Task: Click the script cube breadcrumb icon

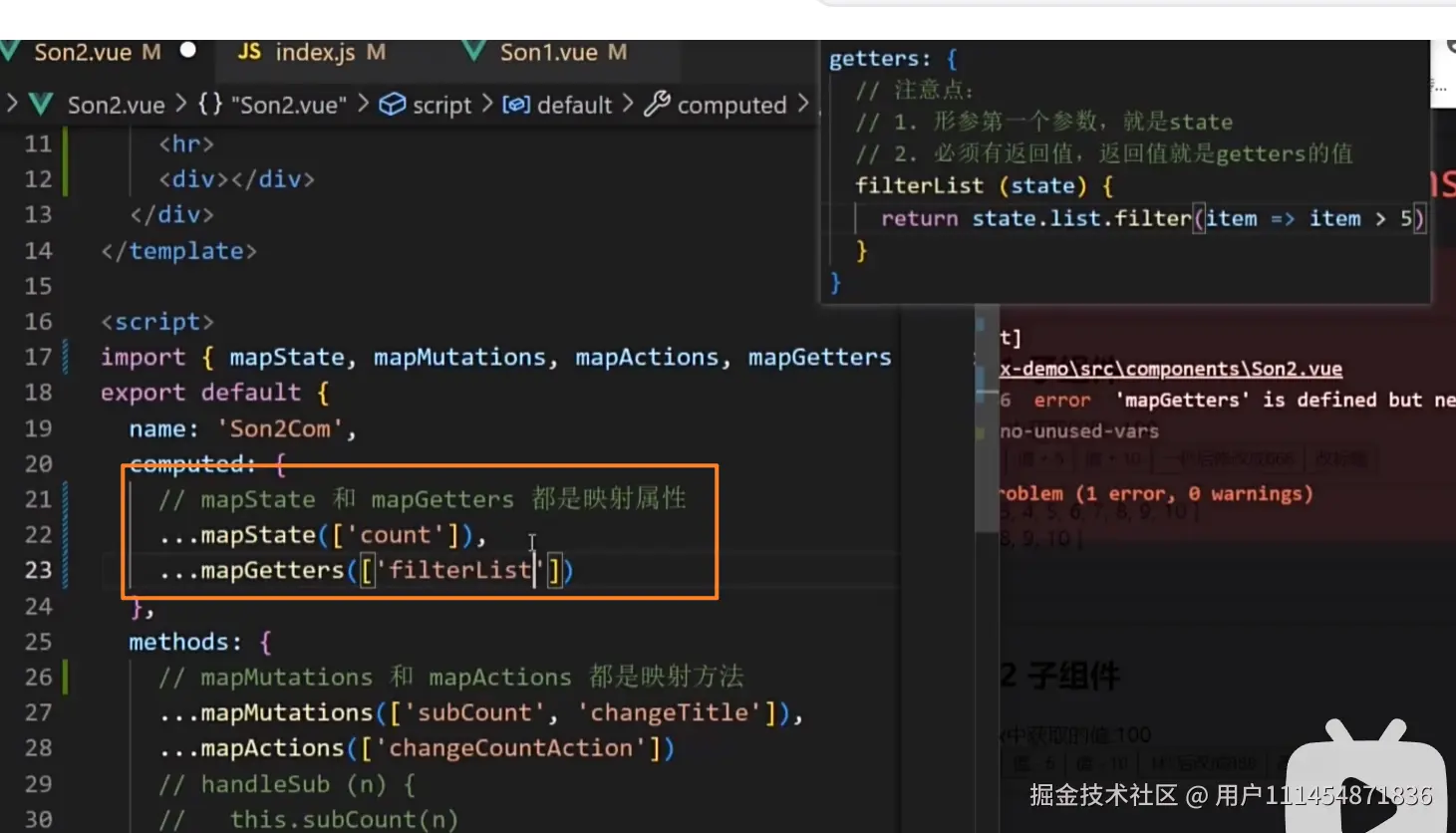Action: tap(393, 104)
